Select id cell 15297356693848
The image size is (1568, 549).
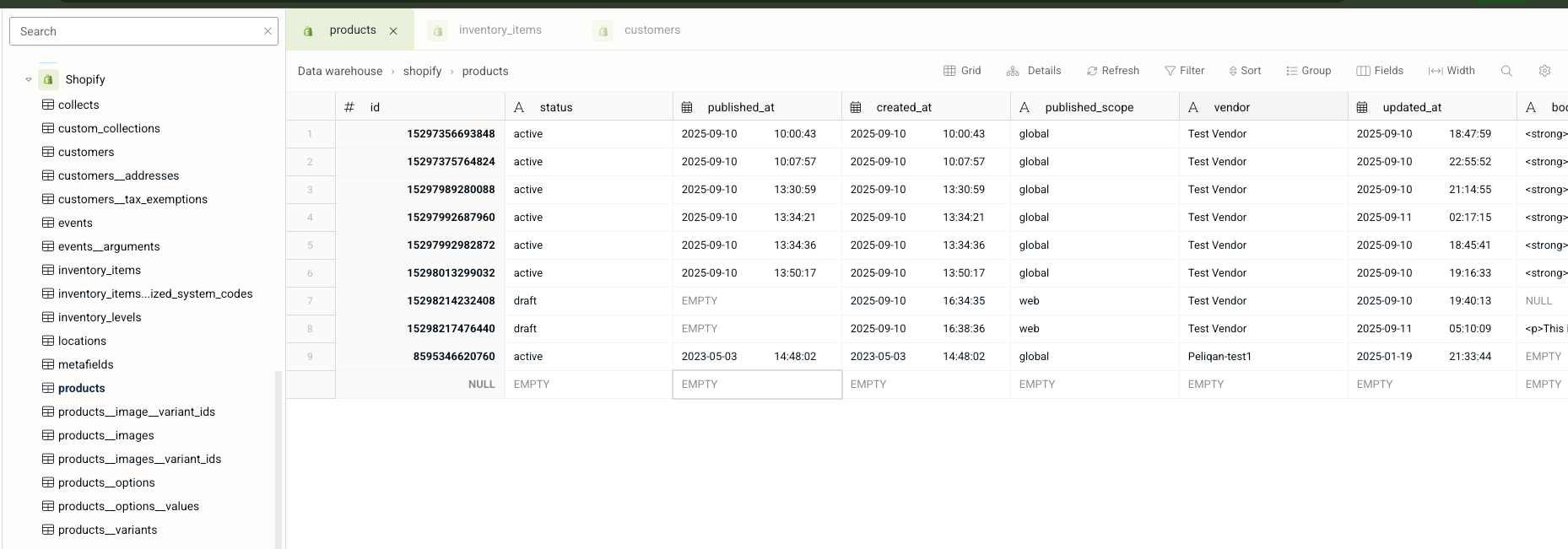pos(420,134)
